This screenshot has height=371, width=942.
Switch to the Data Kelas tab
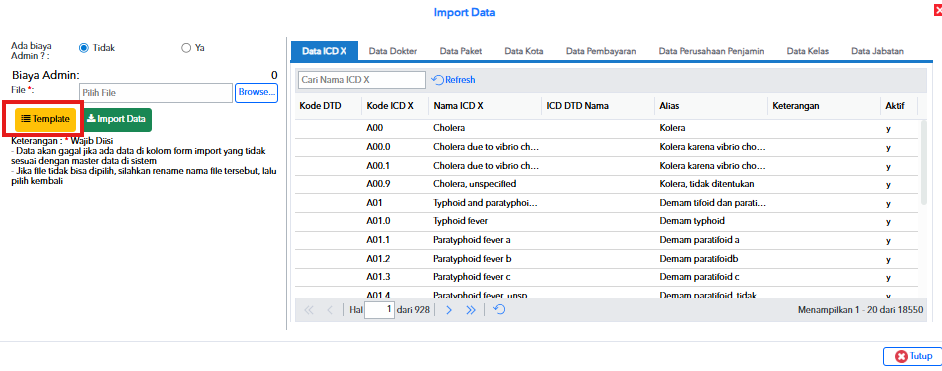click(x=808, y=51)
